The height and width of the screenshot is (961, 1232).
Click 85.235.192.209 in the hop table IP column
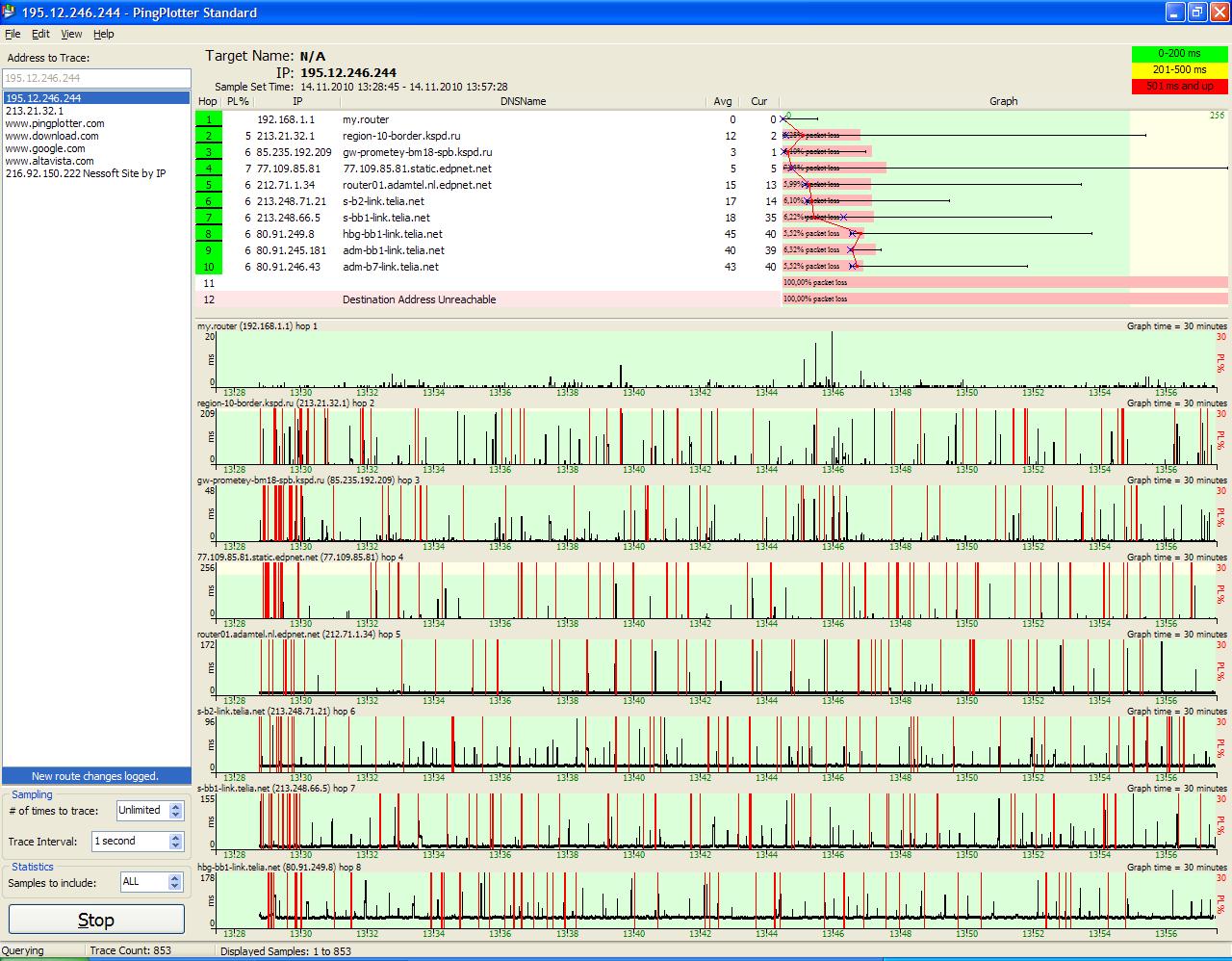(294, 152)
